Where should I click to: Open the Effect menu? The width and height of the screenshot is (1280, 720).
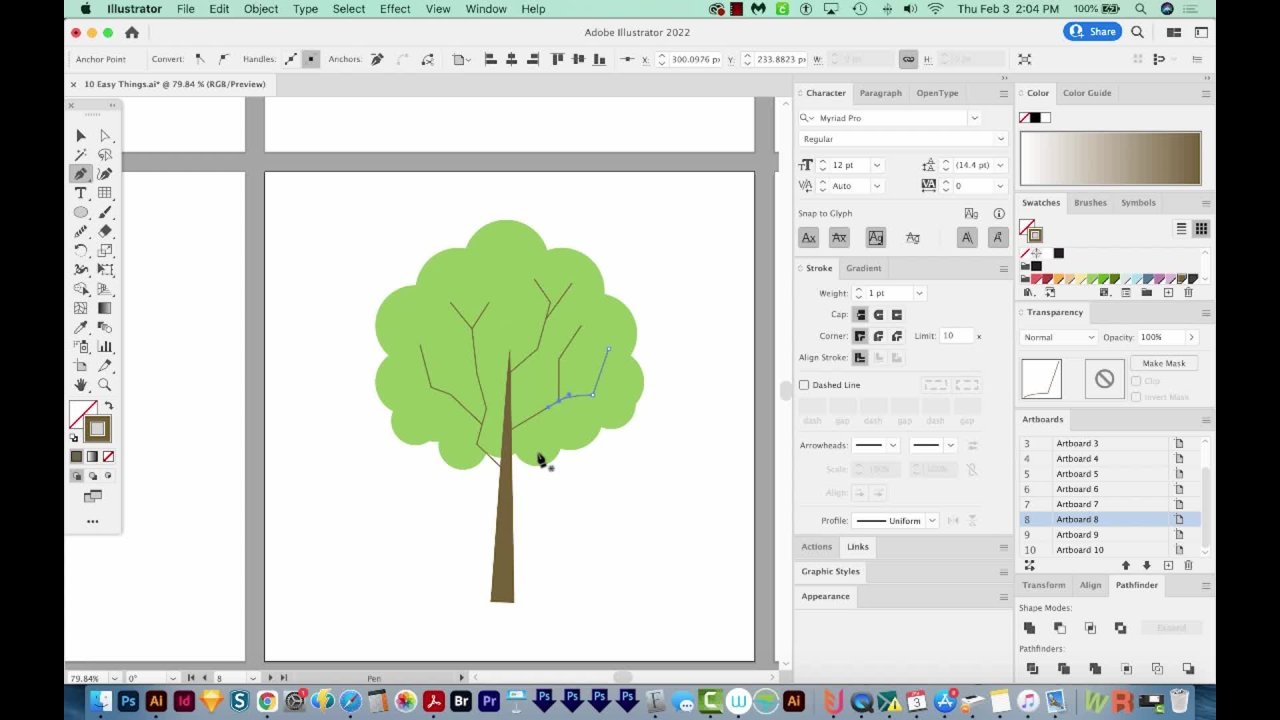pos(395,9)
